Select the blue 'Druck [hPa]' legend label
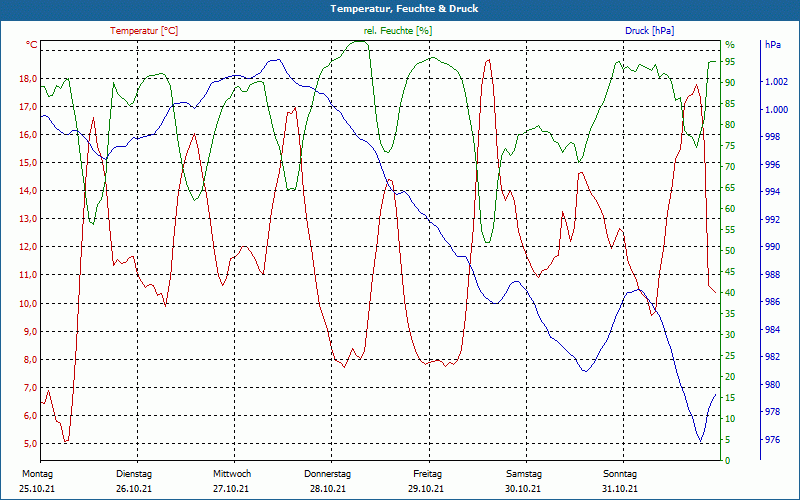 tap(649, 31)
